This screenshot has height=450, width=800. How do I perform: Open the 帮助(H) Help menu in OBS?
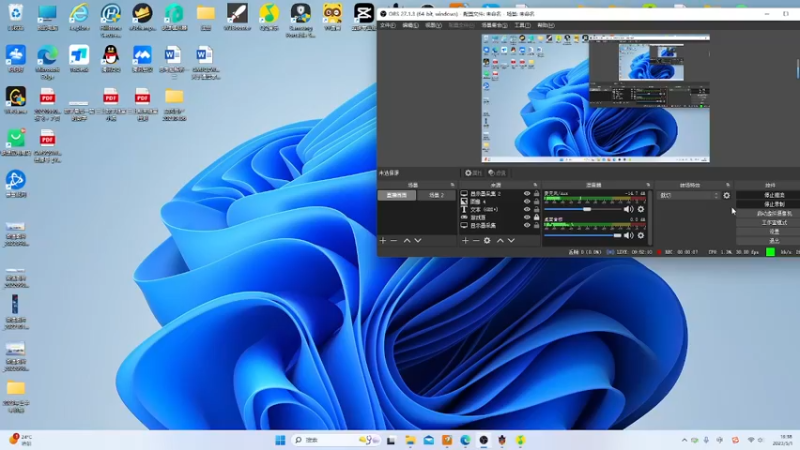coord(545,25)
